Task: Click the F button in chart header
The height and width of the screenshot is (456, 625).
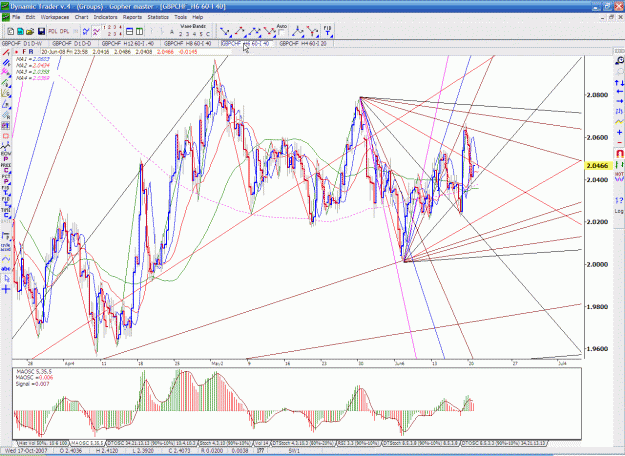Action: click(24, 52)
